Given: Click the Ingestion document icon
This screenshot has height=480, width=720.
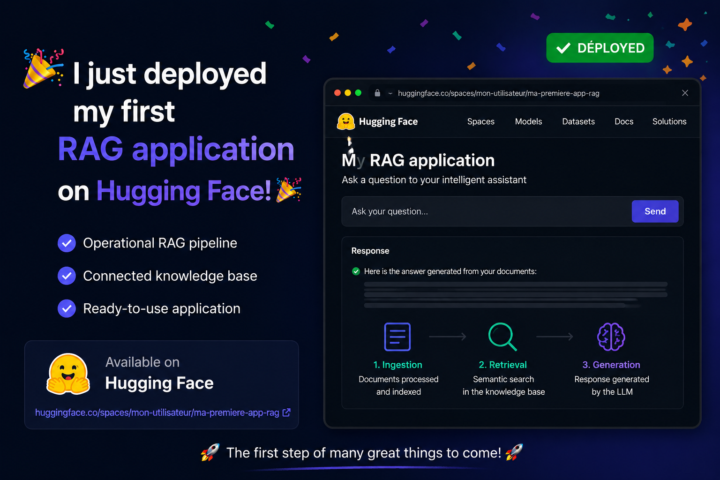Looking at the screenshot, I should [397, 337].
